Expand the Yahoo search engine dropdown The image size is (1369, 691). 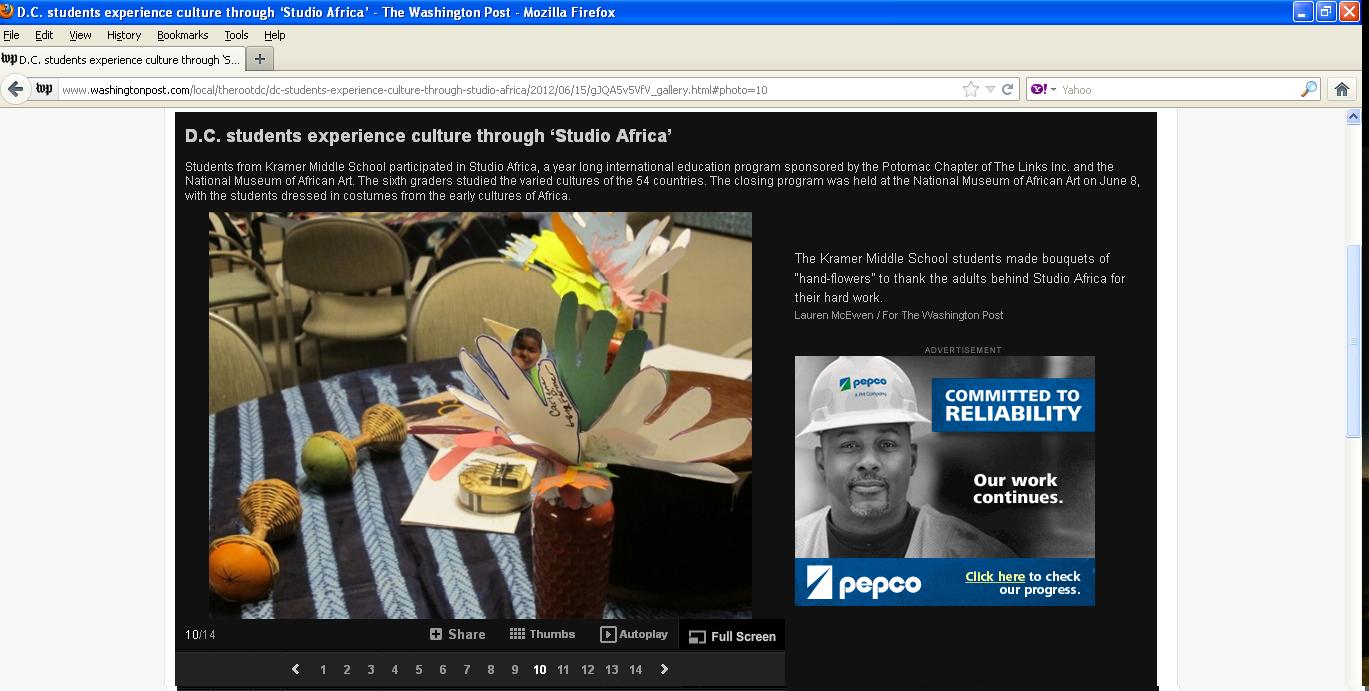(x=1052, y=89)
